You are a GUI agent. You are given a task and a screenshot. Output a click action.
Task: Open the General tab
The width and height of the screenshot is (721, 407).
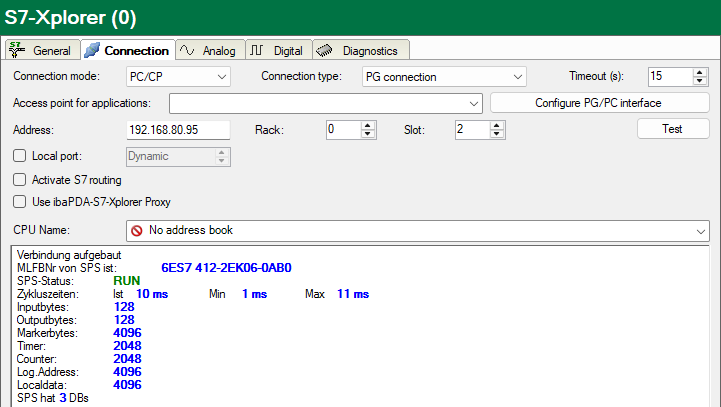(x=43, y=50)
